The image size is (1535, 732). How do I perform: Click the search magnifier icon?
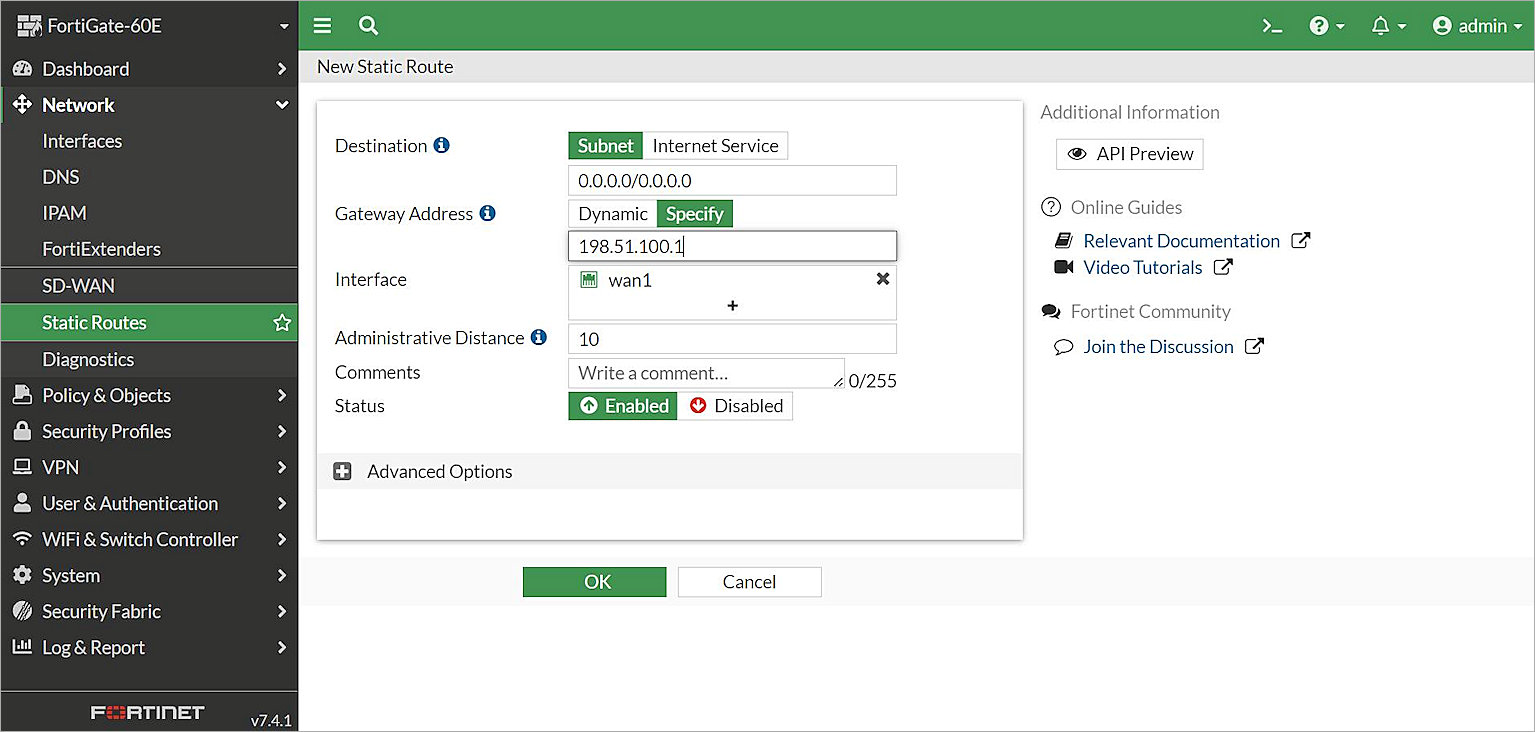point(368,26)
